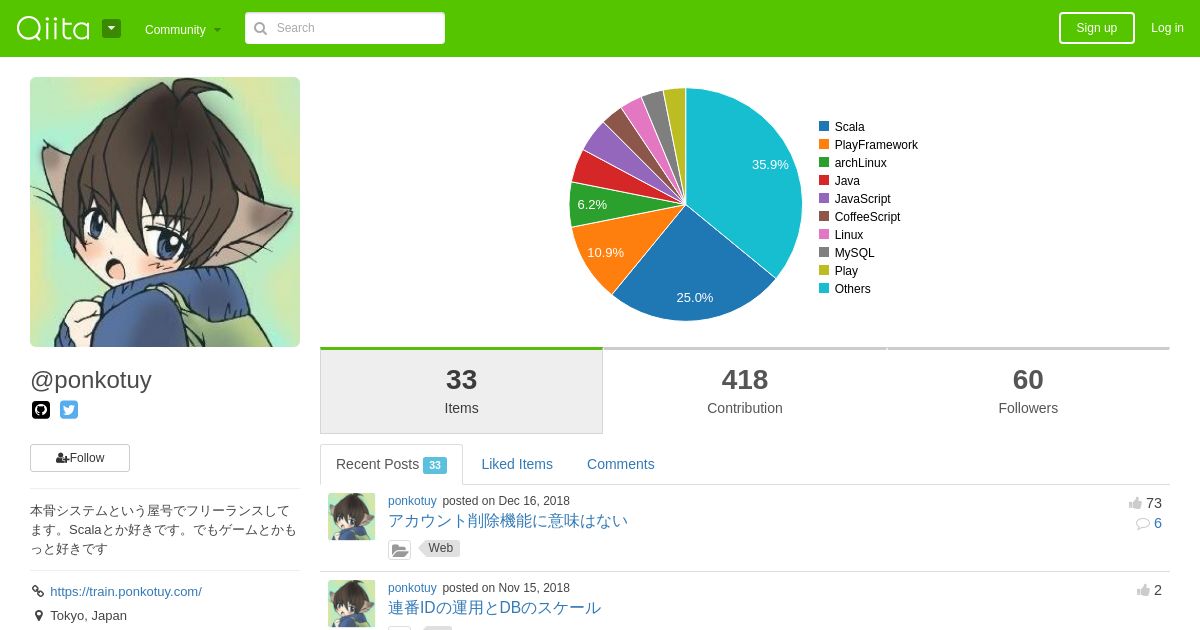Switch to the Recent Posts tab

(391, 464)
